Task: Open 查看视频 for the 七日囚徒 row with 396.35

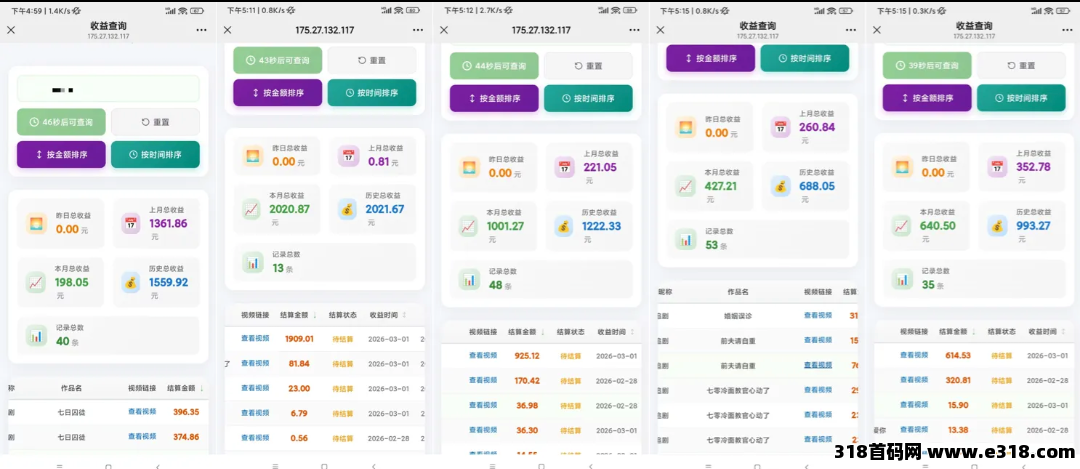Action: [x=142, y=411]
